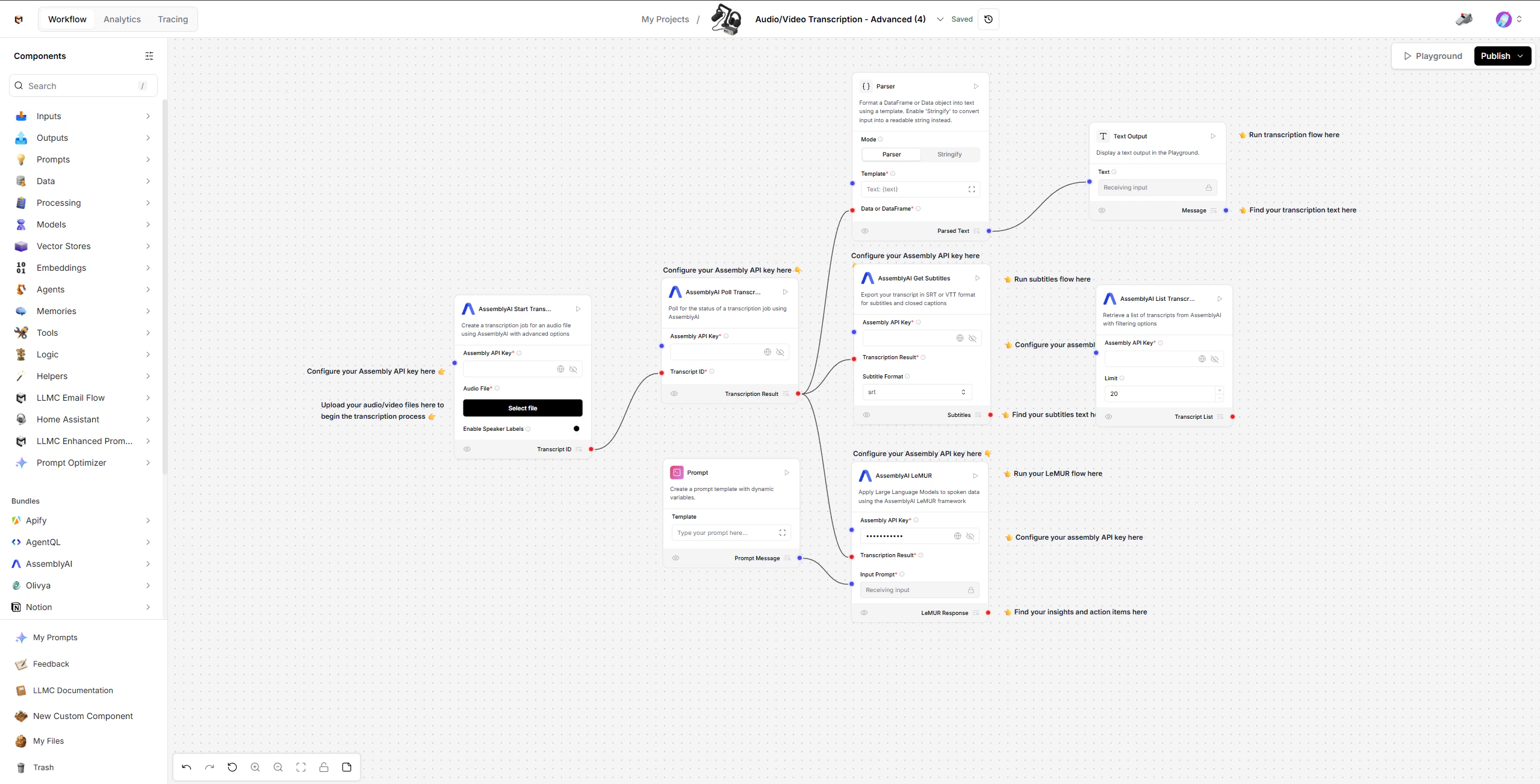Toggle eye icon on Text Output node
Image resolution: width=1540 pixels, height=784 pixels.
tap(1102, 211)
